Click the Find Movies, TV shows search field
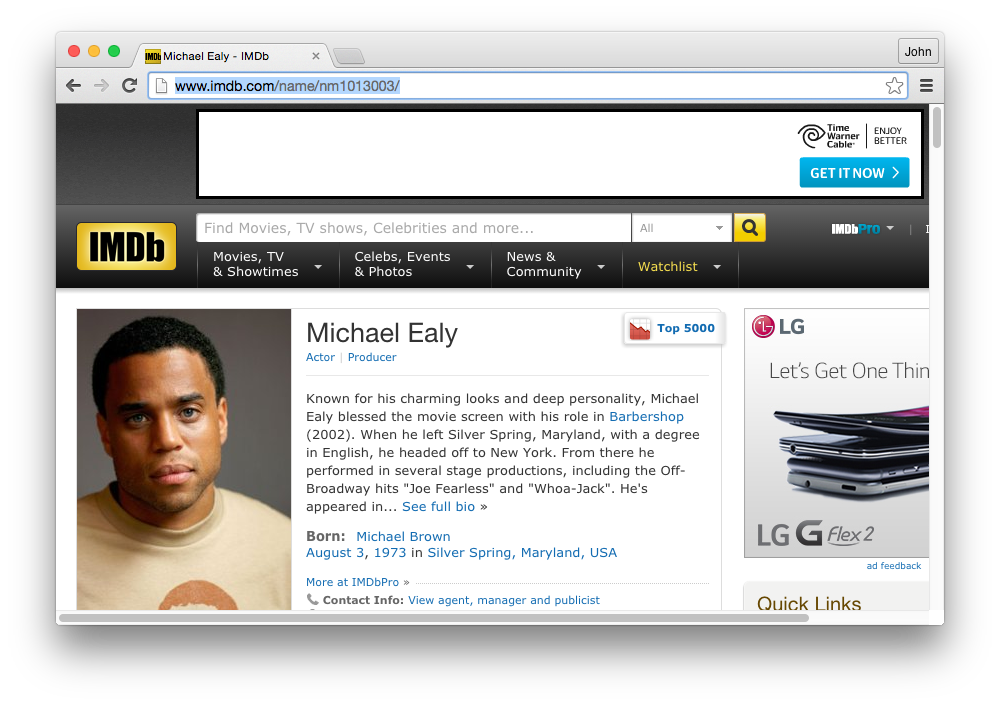The image size is (1000, 705). (413, 228)
